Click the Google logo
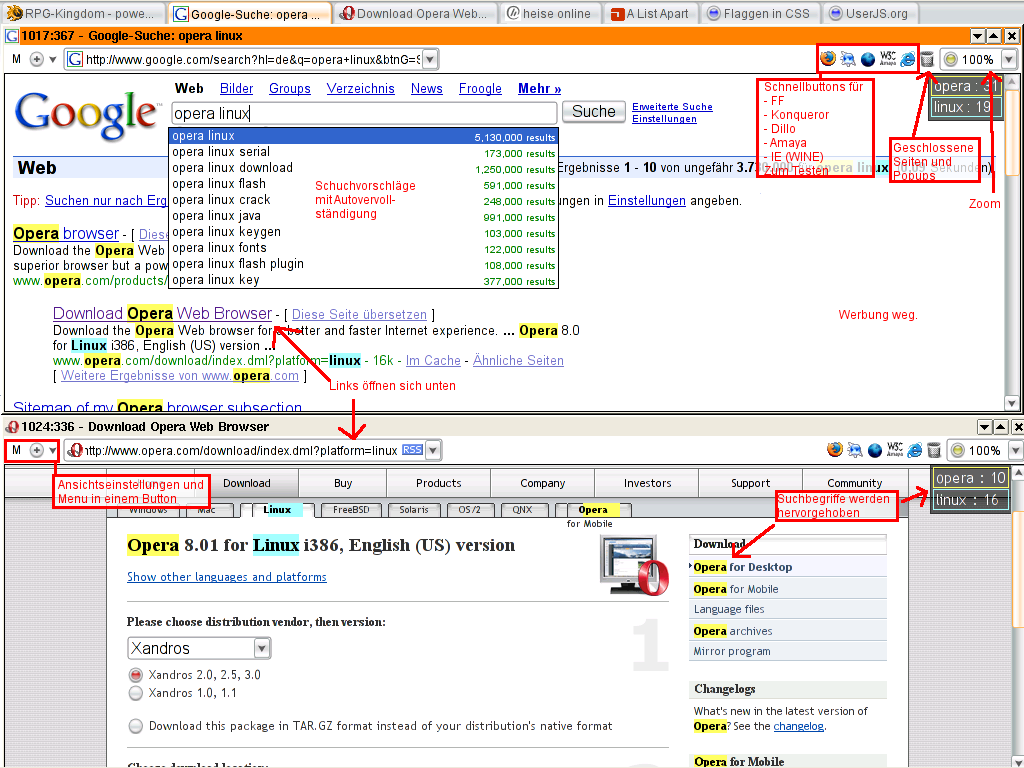 click(x=87, y=114)
